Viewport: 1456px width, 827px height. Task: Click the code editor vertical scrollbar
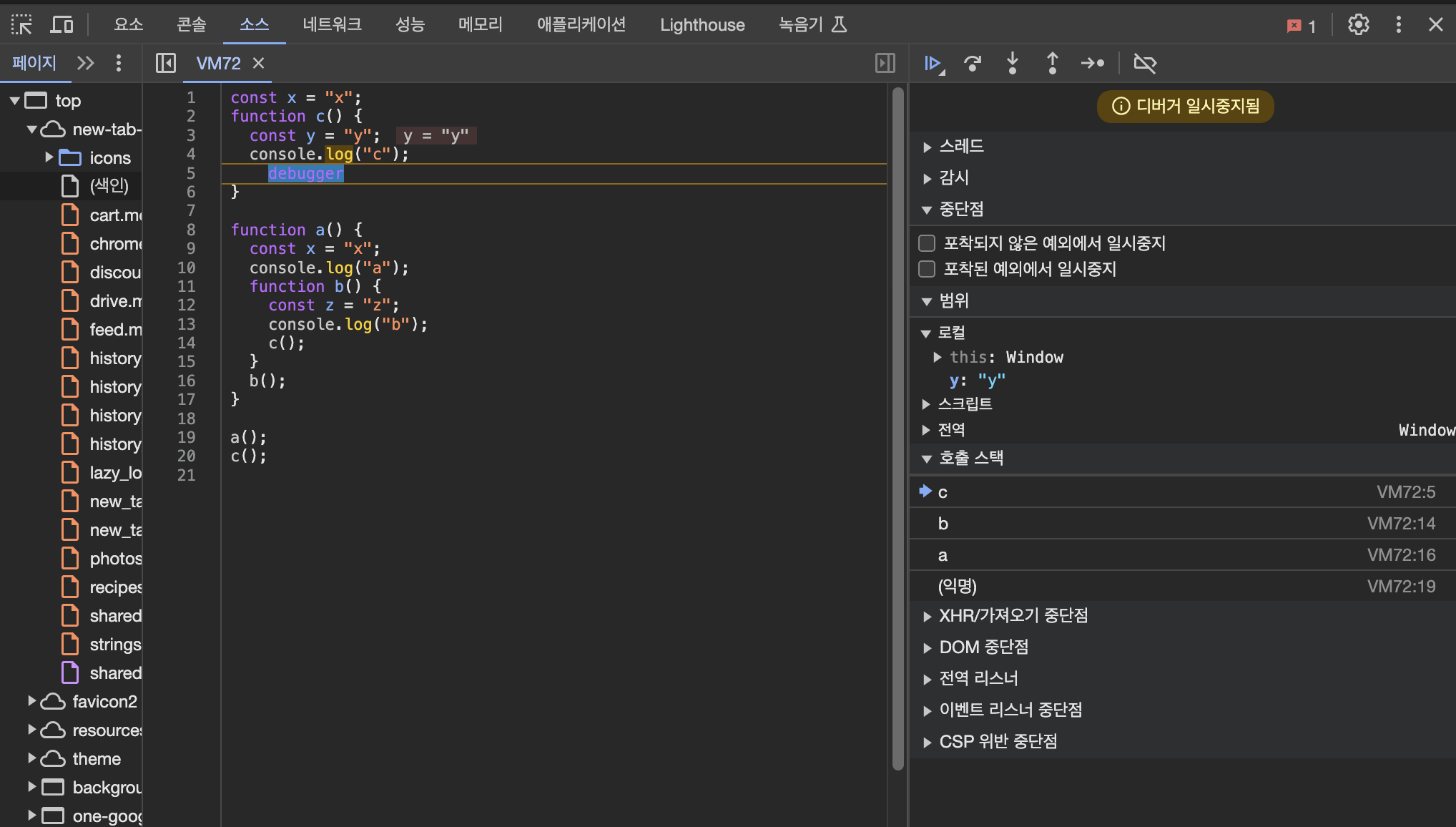[x=898, y=429]
